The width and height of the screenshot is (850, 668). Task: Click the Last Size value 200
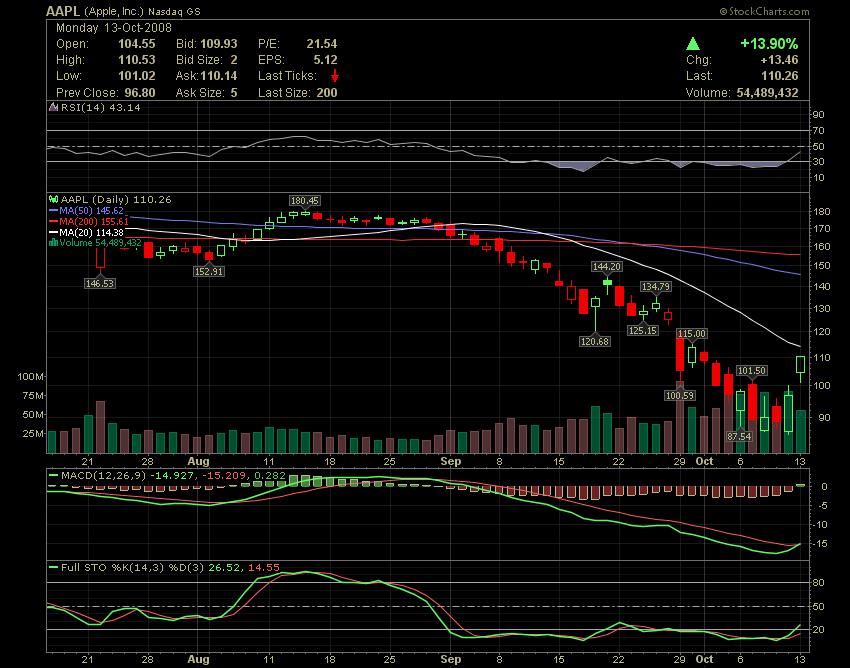click(327, 93)
